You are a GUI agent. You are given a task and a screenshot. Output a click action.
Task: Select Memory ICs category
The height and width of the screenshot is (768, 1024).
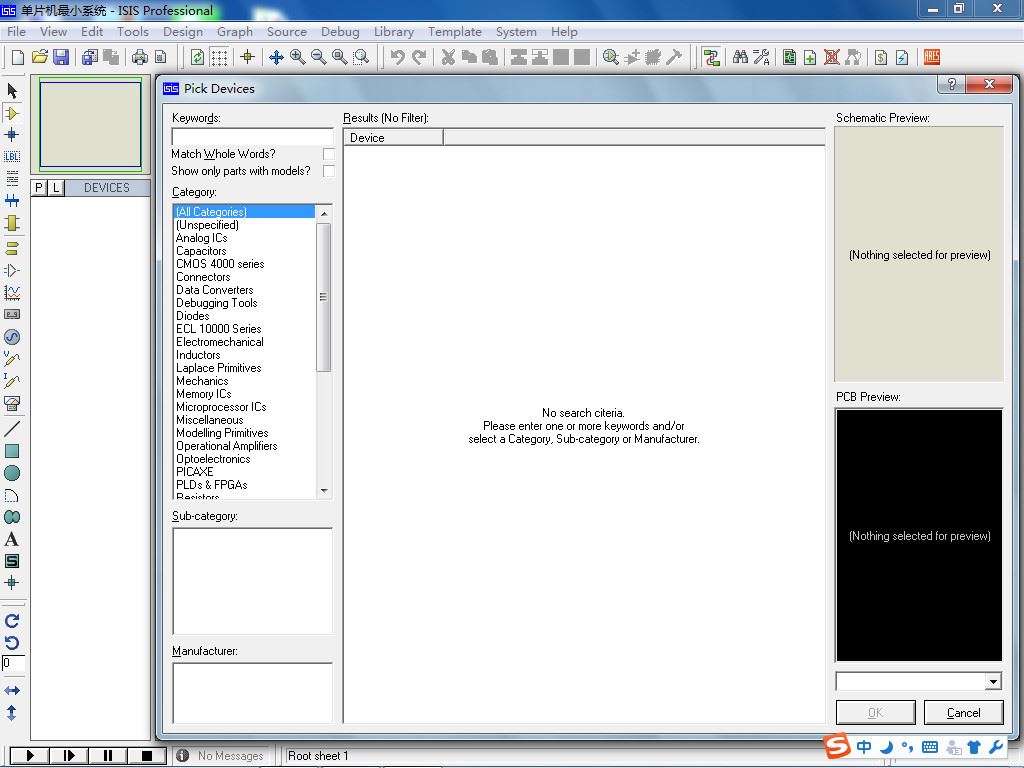click(203, 394)
